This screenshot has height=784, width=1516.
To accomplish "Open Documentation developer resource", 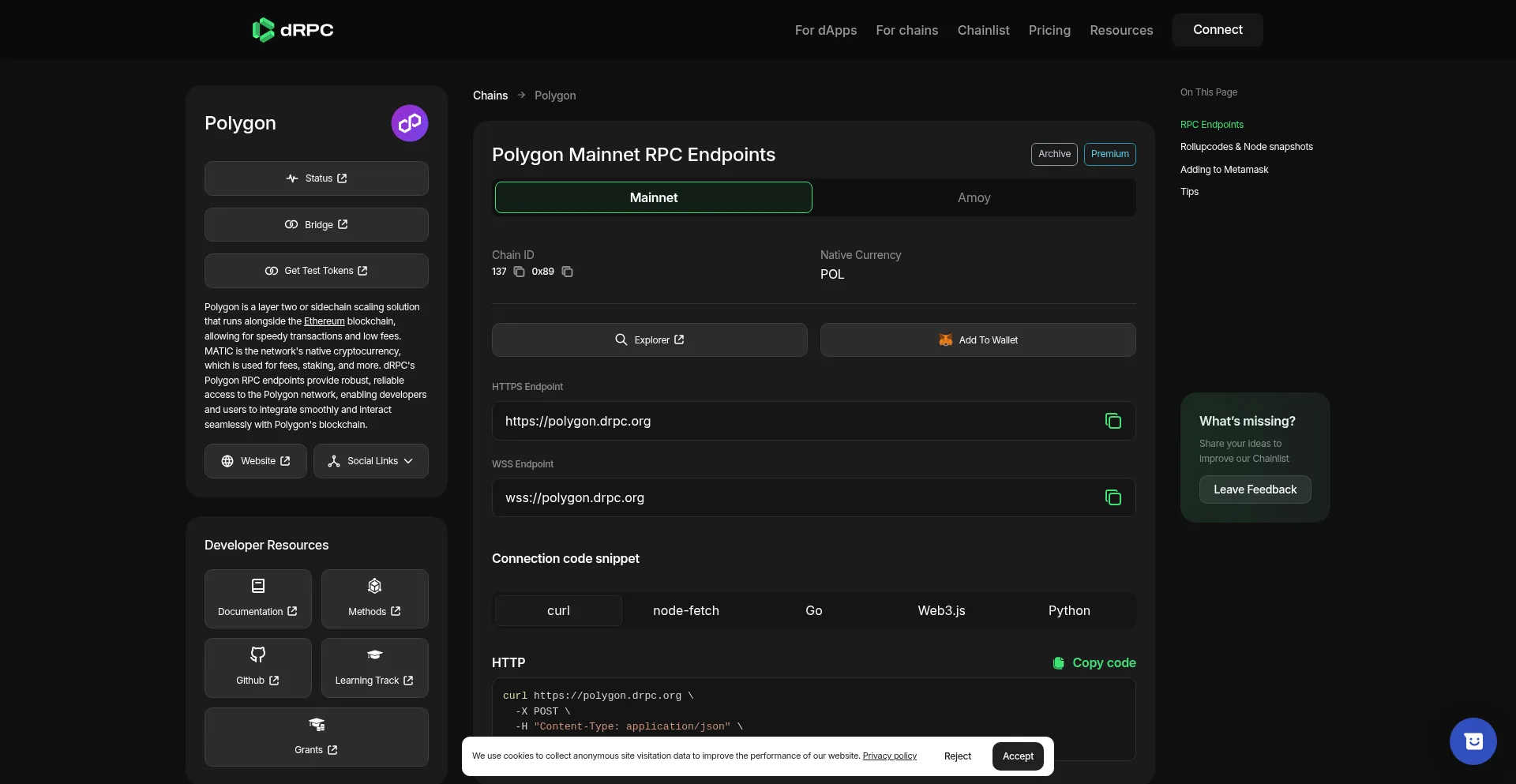I will click(258, 598).
